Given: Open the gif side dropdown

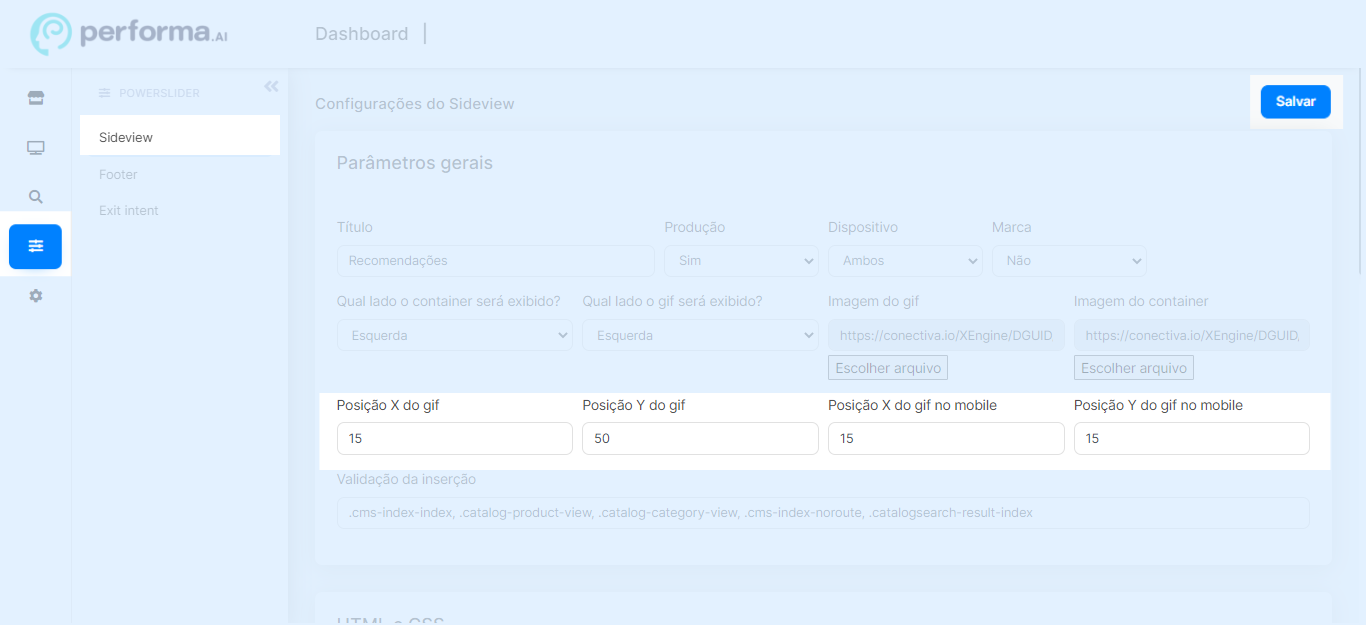Looking at the screenshot, I should (x=700, y=335).
